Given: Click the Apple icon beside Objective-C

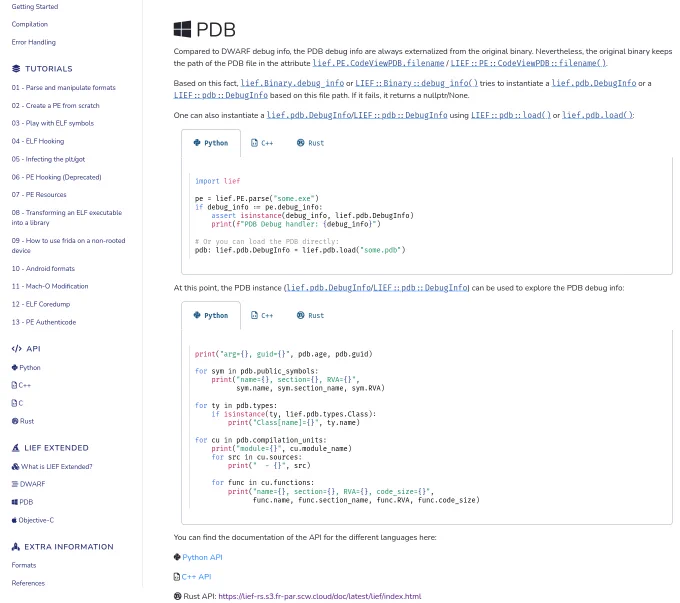Looking at the screenshot, I should coord(14,520).
